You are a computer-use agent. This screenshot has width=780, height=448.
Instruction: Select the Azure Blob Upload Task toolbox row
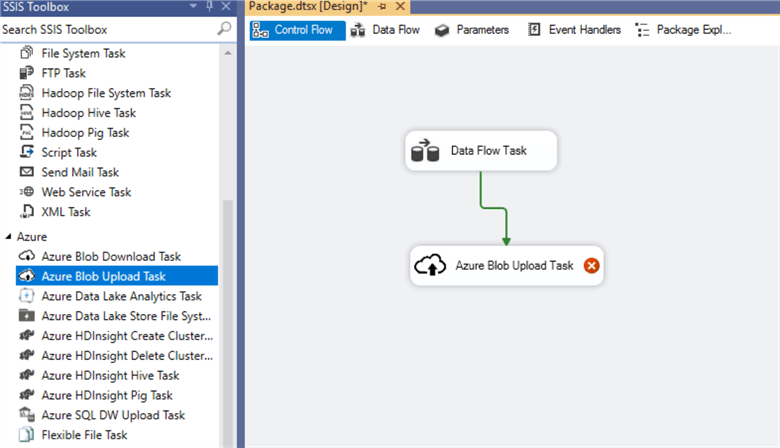[117, 276]
